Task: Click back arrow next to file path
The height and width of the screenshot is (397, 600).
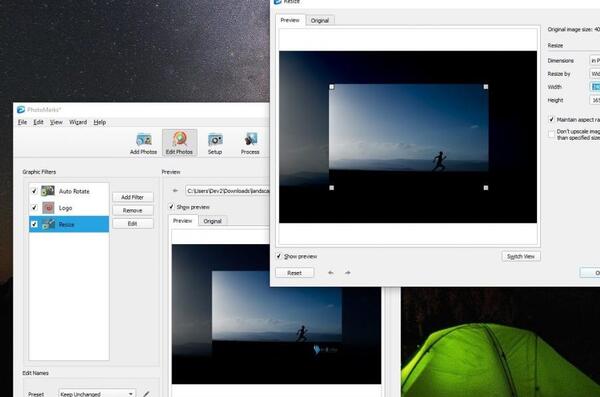Action: [x=175, y=191]
